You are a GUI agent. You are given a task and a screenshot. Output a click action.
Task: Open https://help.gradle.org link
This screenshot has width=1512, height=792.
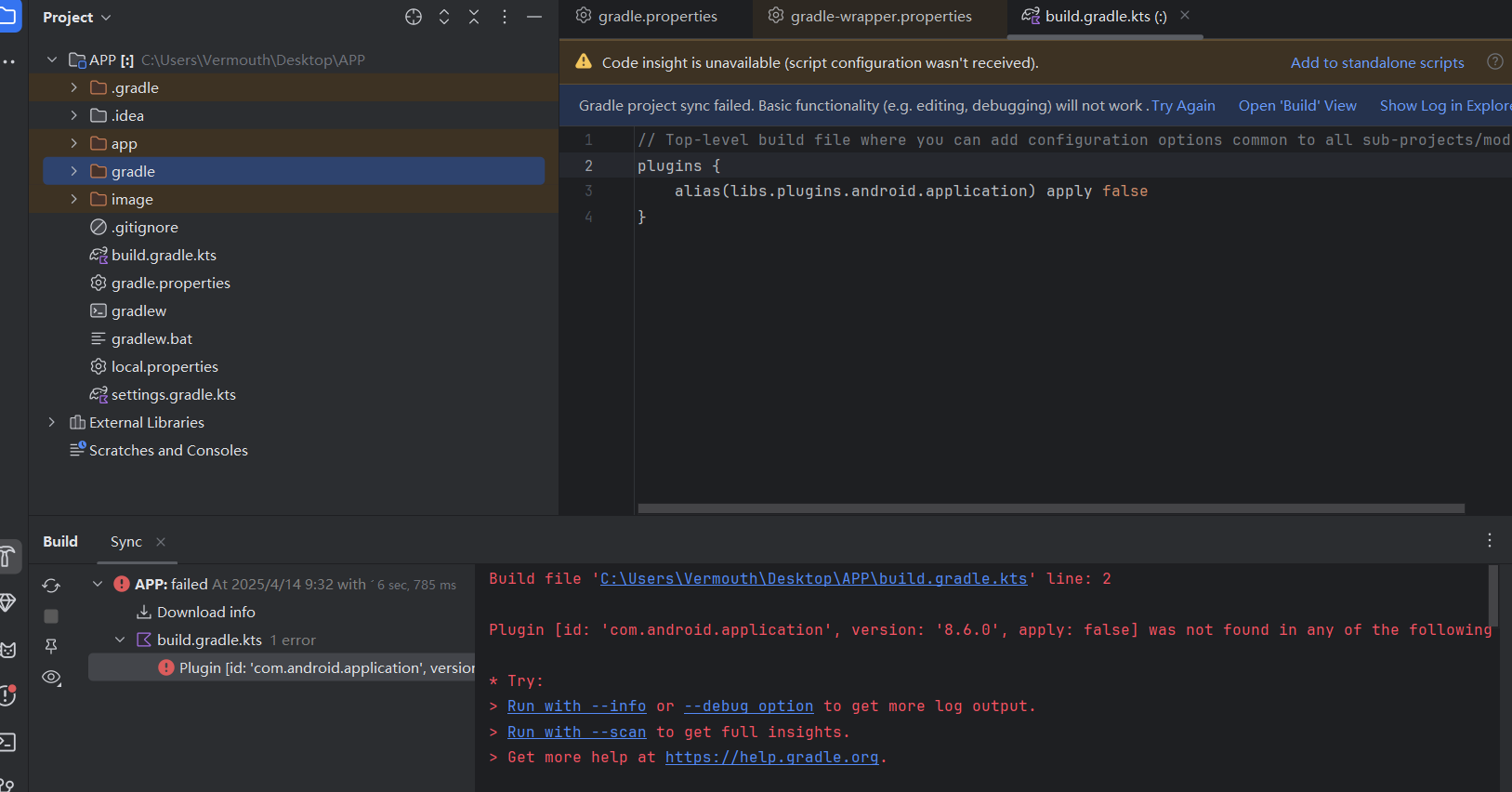[x=771, y=758]
